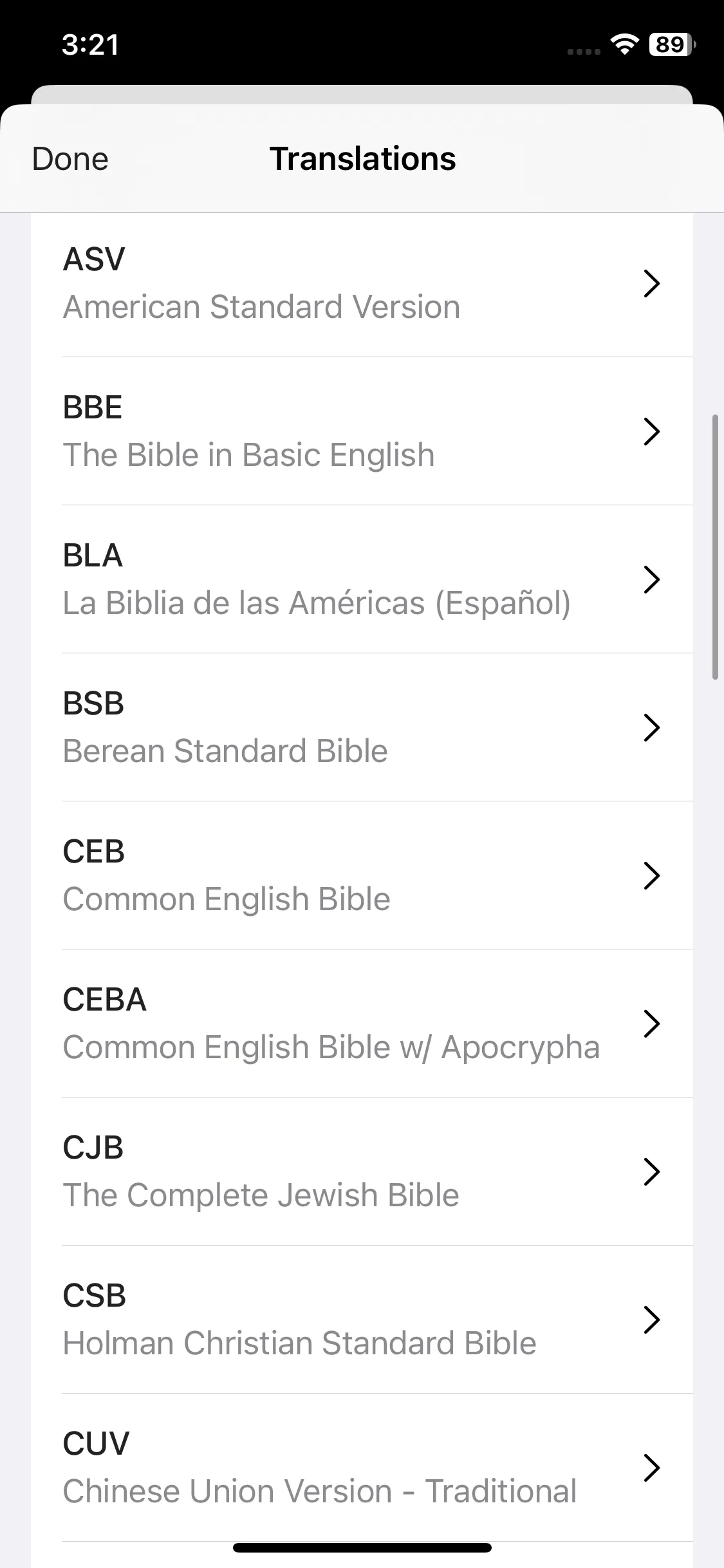
Task: Click the vertical scroll indicator
Action: coord(715,547)
